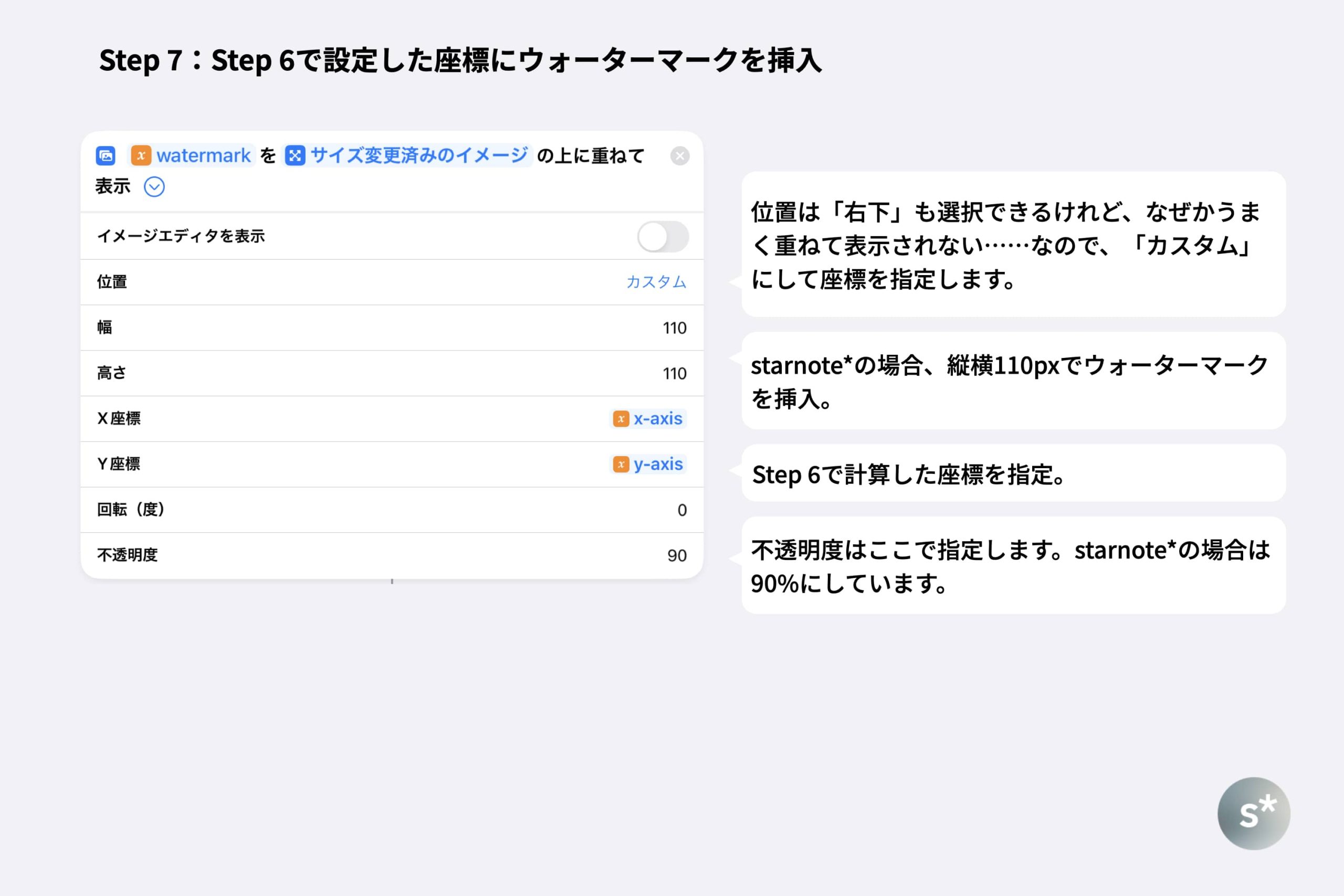
Task: Collapse action options with circled chevron
Action: [x=154, y=187]
